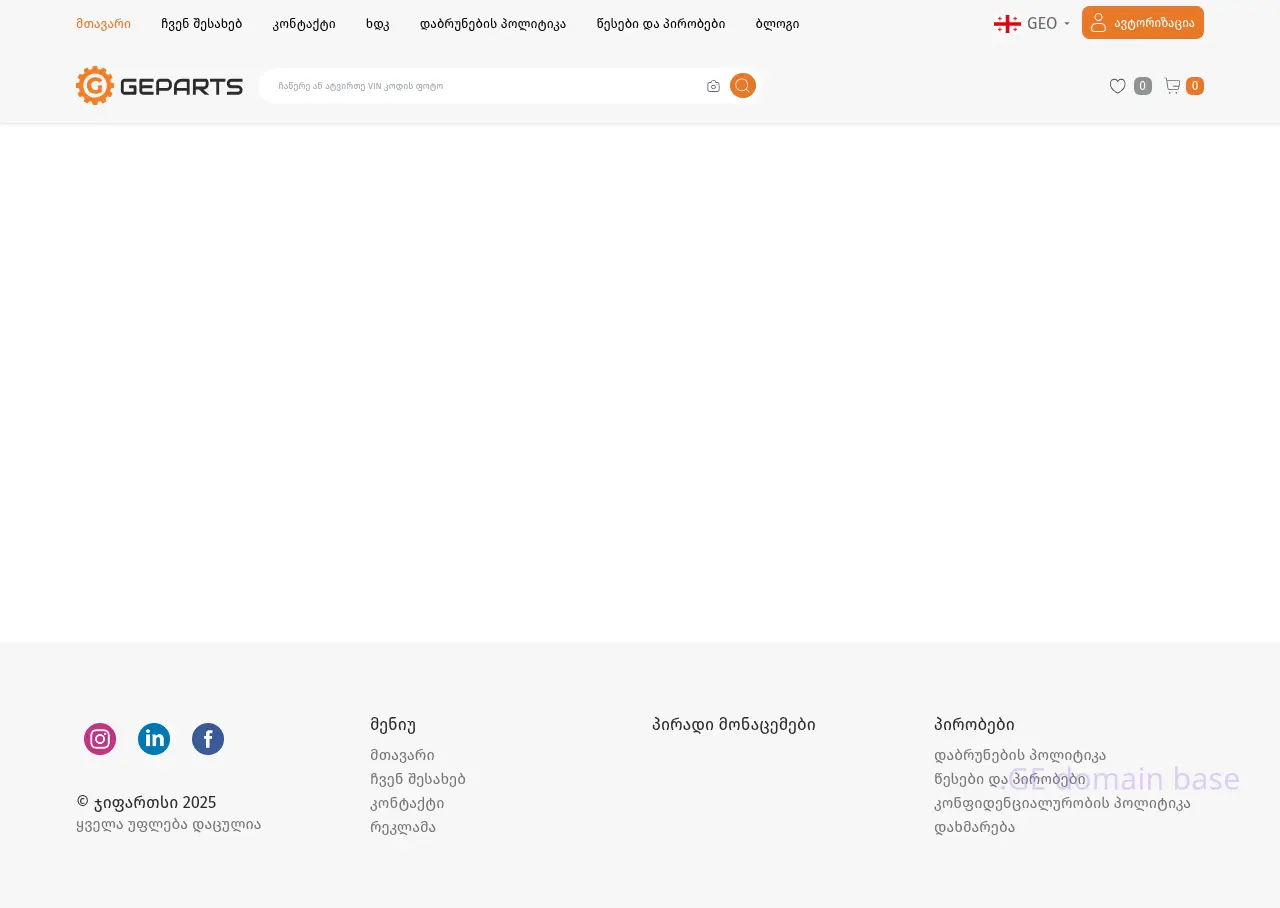Open ბლოგი in the top menu
The image size is (1280, 908).
(x=777, y=24)
